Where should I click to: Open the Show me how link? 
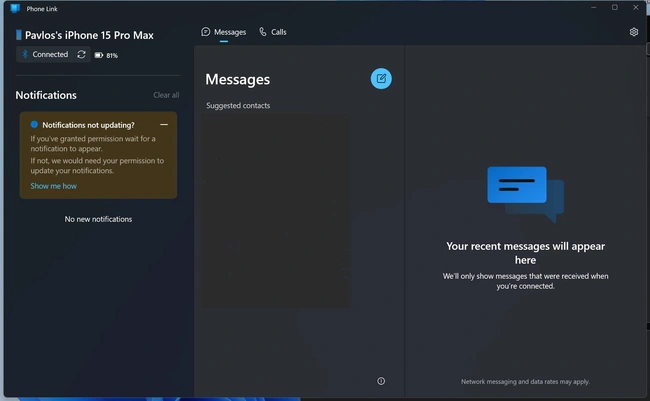pyautogui.click(x=53, y=186)
